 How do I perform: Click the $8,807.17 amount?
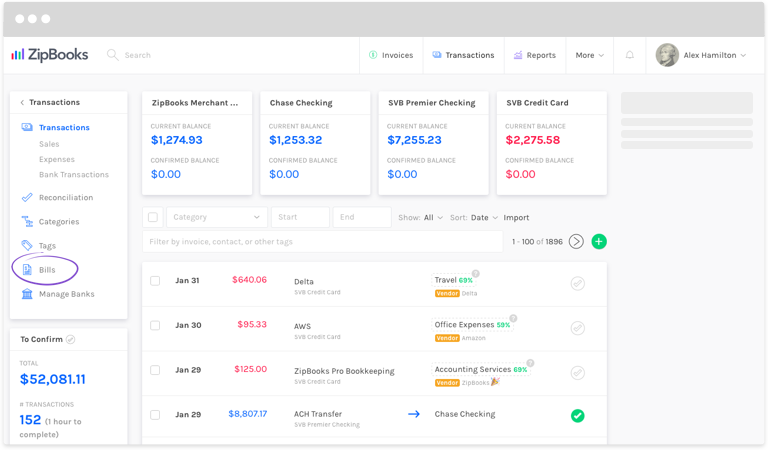(248, 414)
